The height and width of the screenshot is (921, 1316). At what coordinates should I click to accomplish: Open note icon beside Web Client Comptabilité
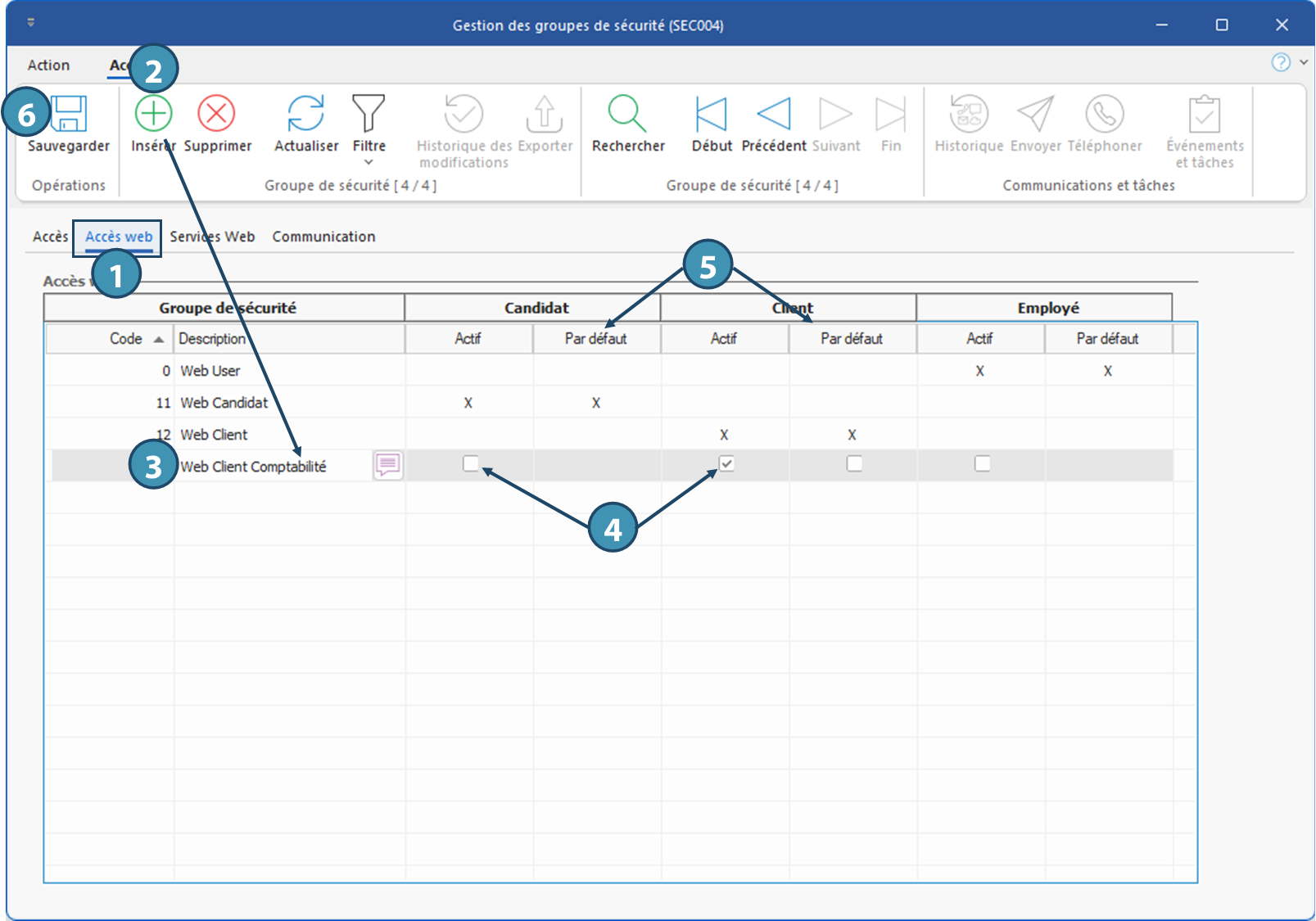click(x=387, y=465)
